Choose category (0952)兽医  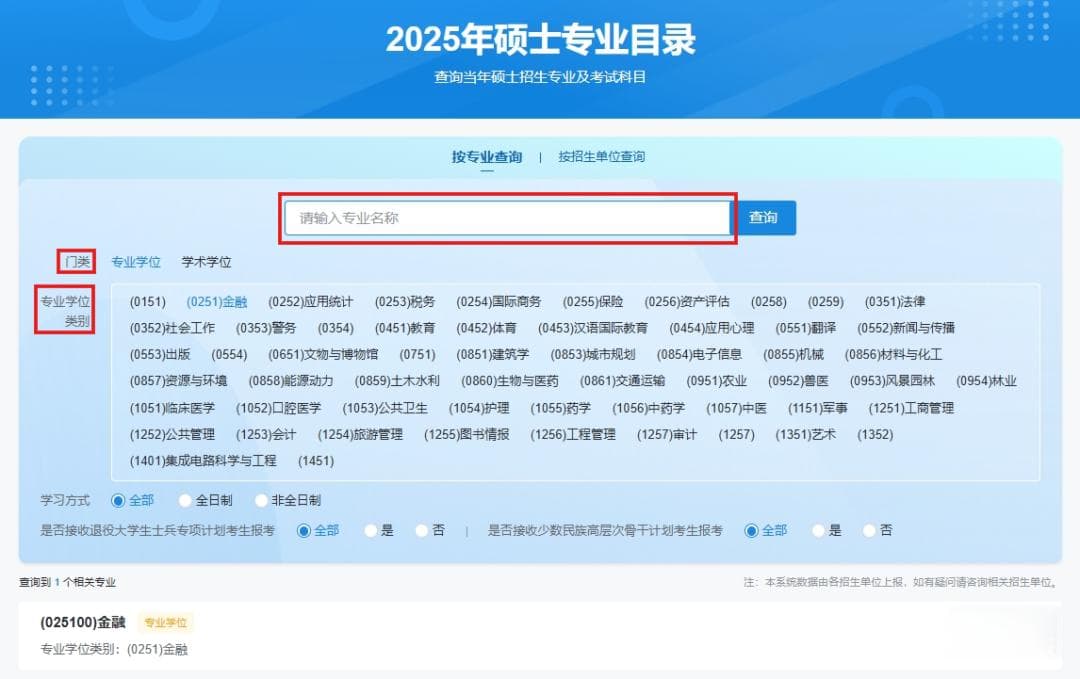click(x=798, y=381)
